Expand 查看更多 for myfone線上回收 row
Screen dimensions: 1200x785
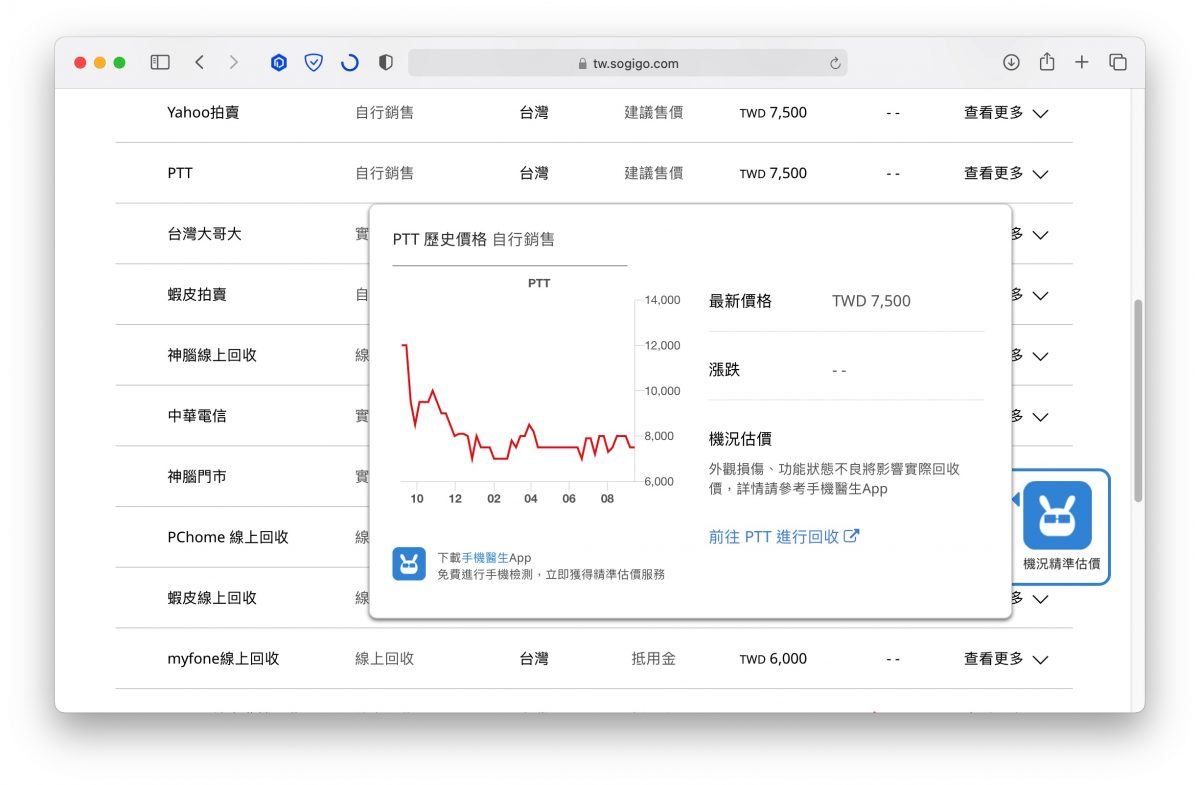click(x=1005, y=659)
